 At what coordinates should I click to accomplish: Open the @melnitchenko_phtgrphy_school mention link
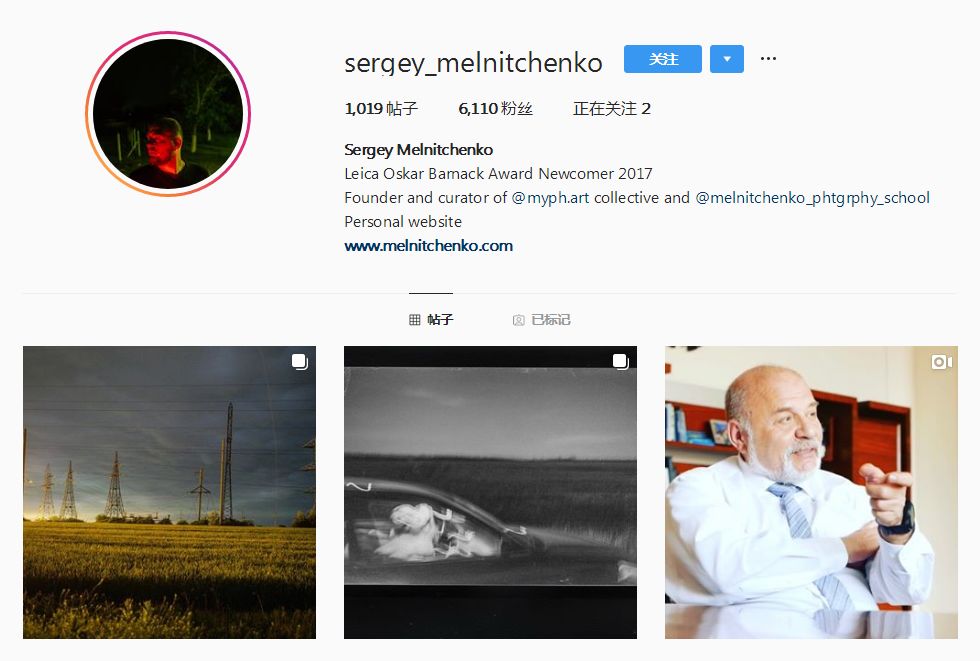click(x=812, y=198)
